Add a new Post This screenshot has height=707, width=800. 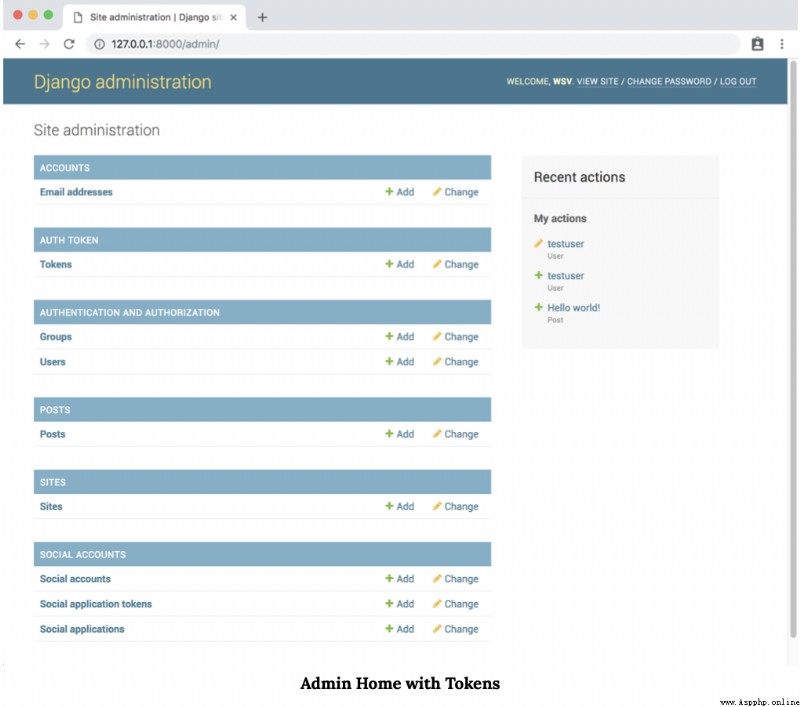tap(399, 434)
